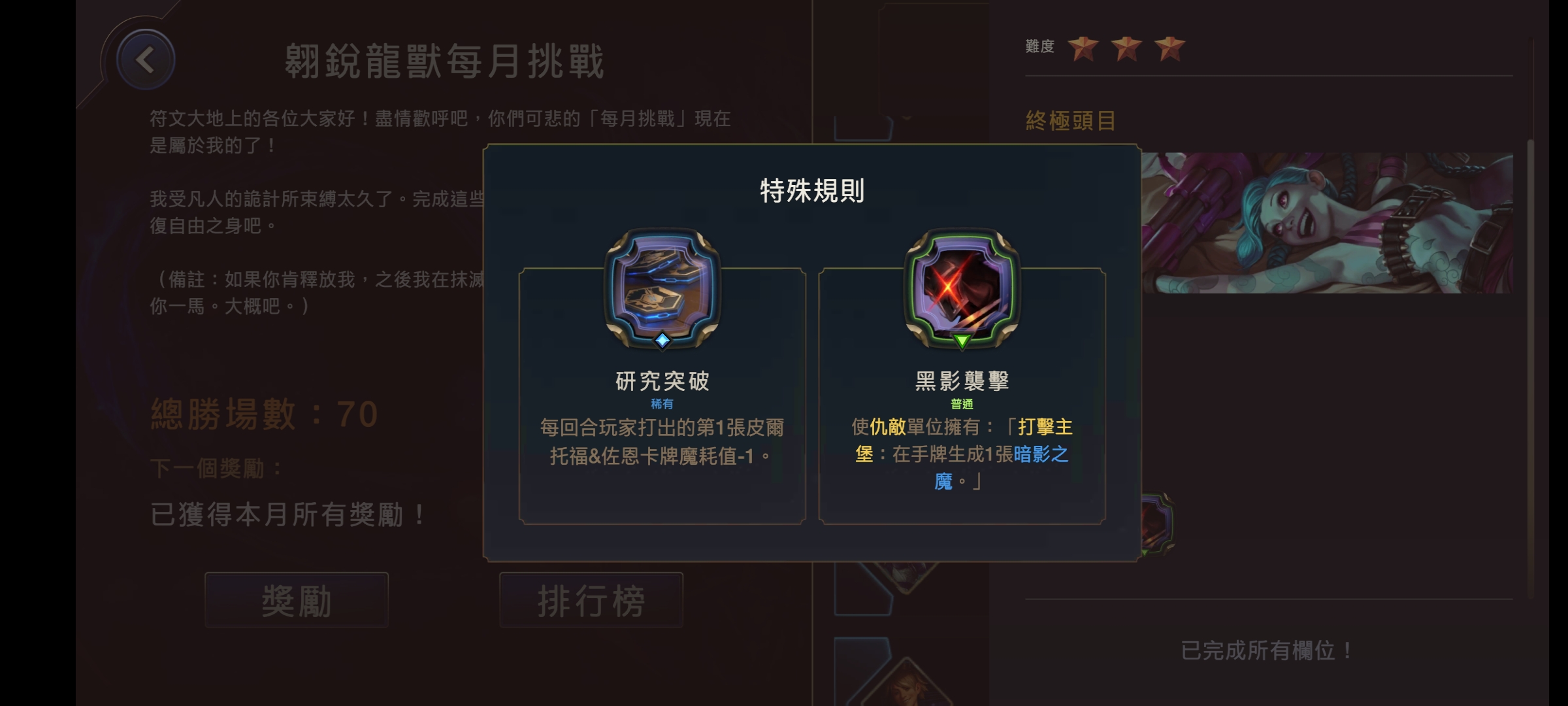Select the green triangle under 黑影襲擊
Image resolution: width=1568 pixels, height=706 pixels.
961,340
